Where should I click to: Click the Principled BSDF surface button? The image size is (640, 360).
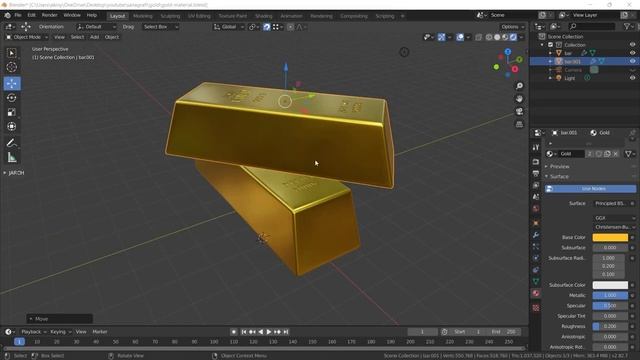click(611, 203)
